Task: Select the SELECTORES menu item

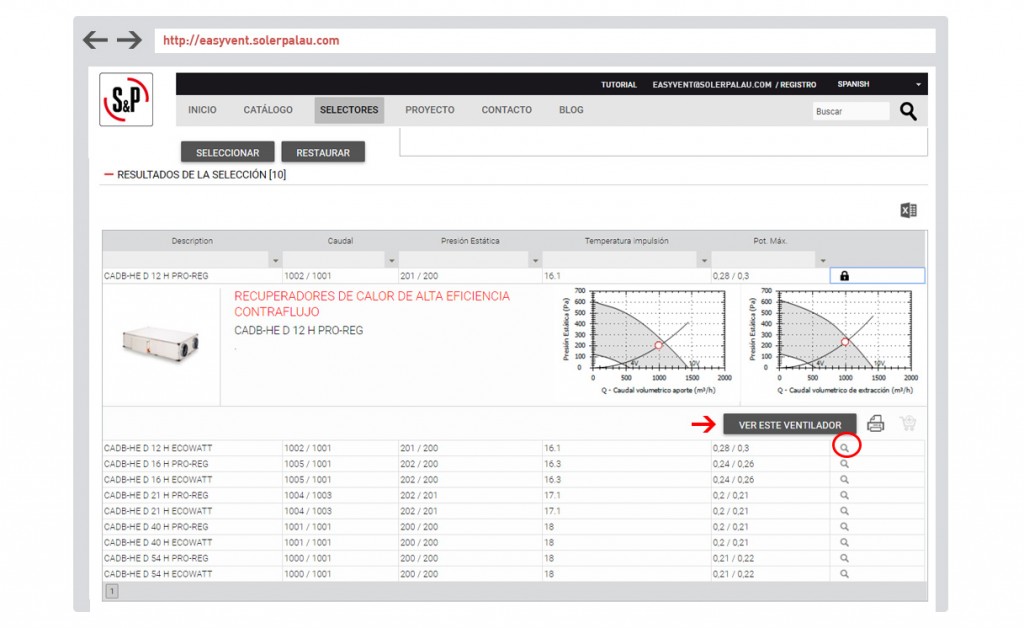Action: click(x=349, y=110)
